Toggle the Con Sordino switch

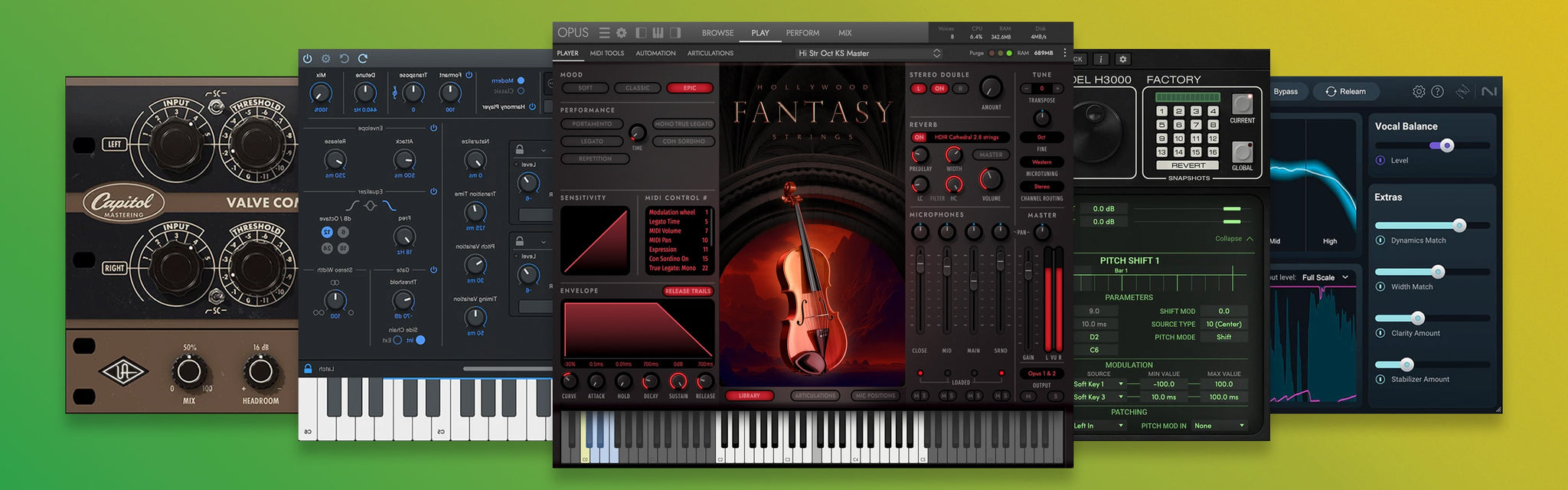tap(684, 142)
